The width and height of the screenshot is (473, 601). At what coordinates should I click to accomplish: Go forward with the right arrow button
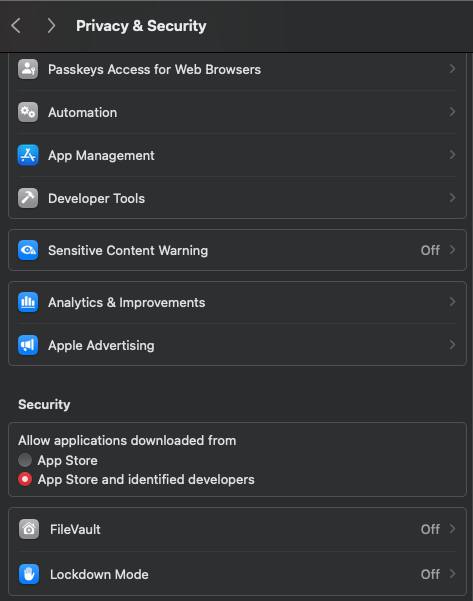coord(51,26)
